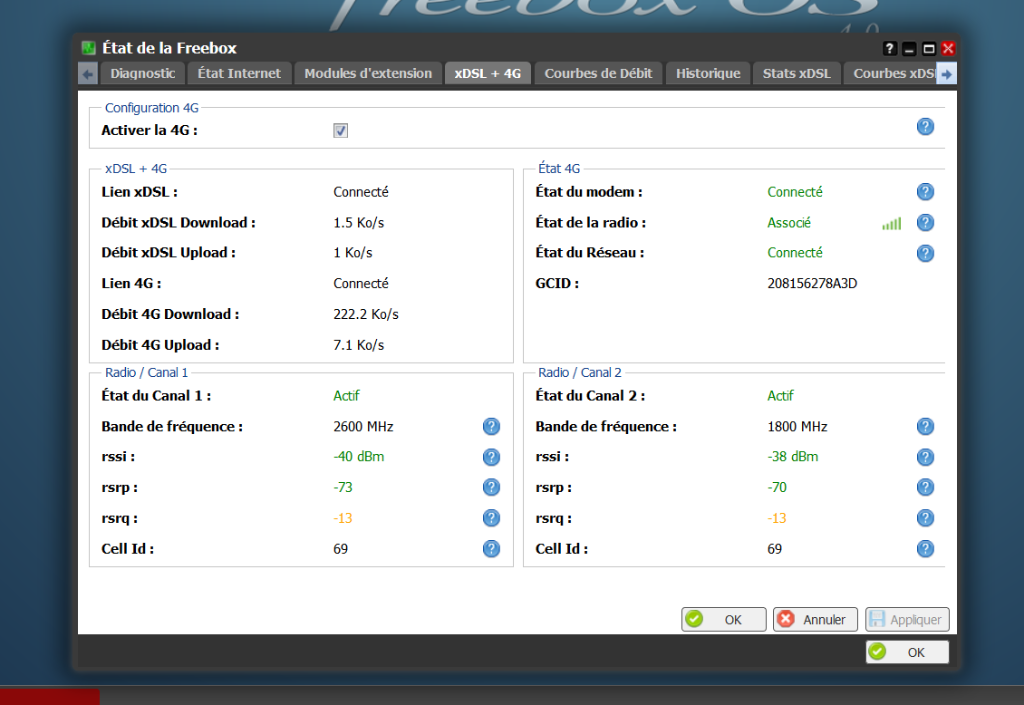1024x705 pixels.
Task: Close the État de la Freebox window
Action: coord(948,48)
